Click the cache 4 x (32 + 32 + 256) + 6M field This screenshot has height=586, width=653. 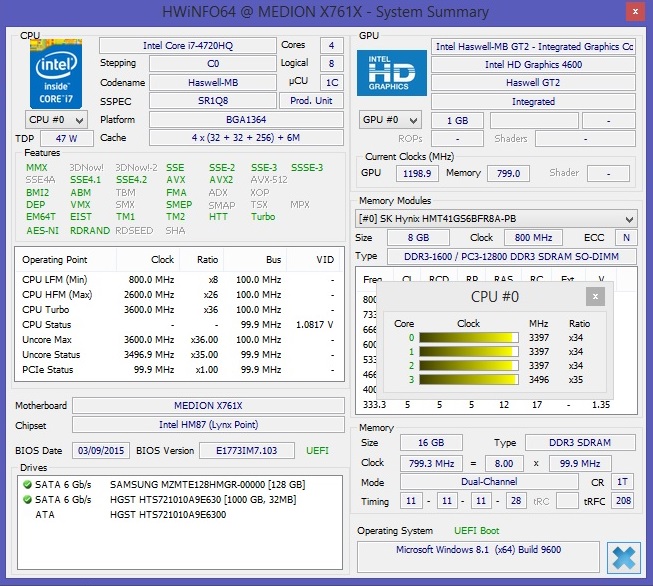click(246, 138)
